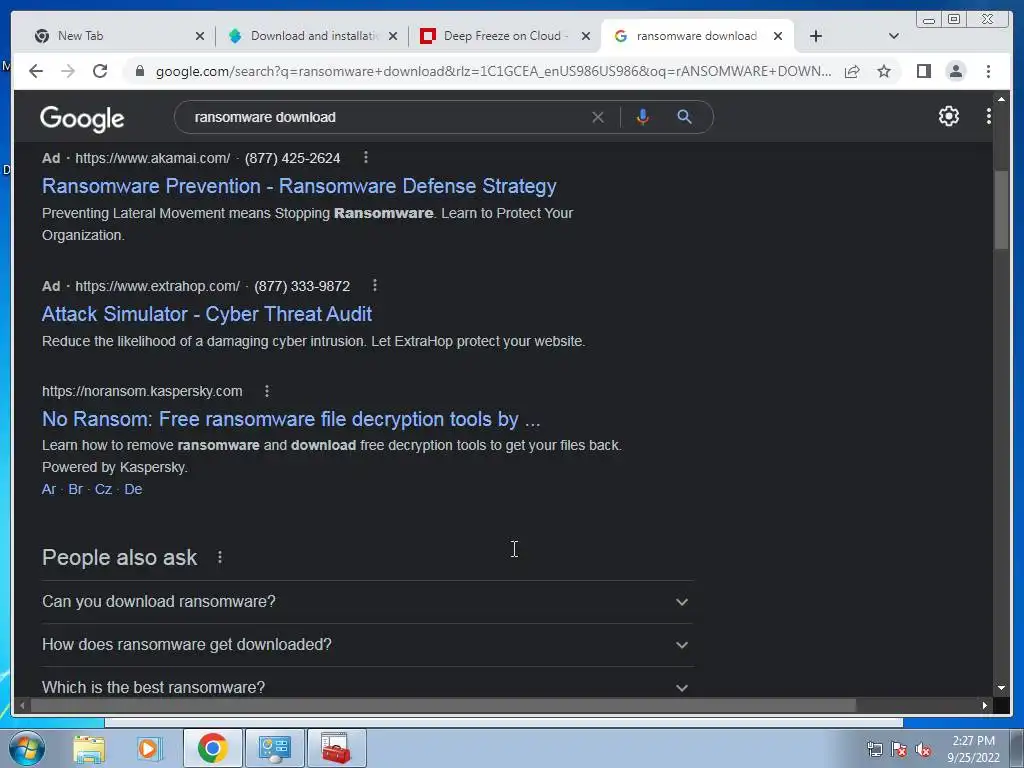Open No Ransom decryption tools result

coord(291,419)
